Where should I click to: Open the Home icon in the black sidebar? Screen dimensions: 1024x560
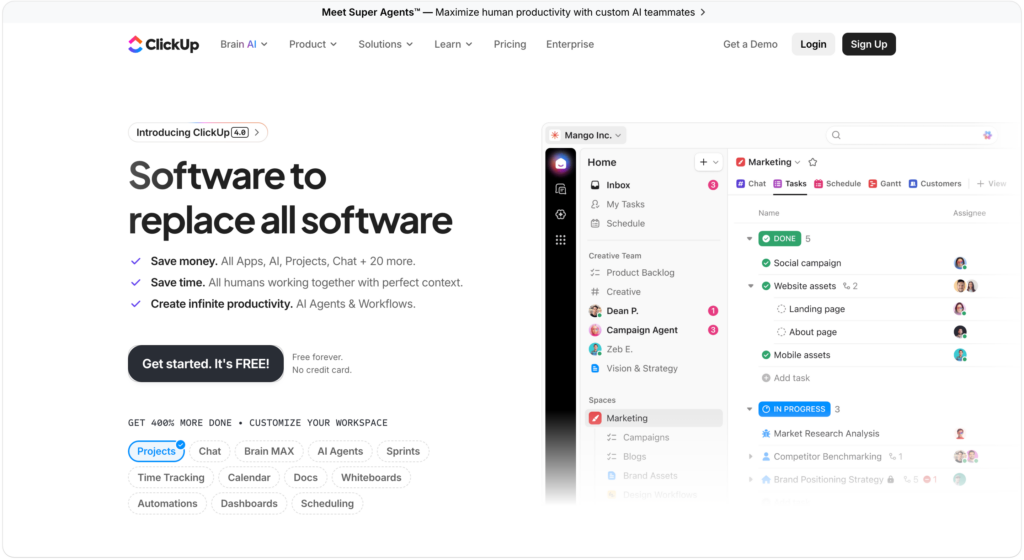[560, 163]
